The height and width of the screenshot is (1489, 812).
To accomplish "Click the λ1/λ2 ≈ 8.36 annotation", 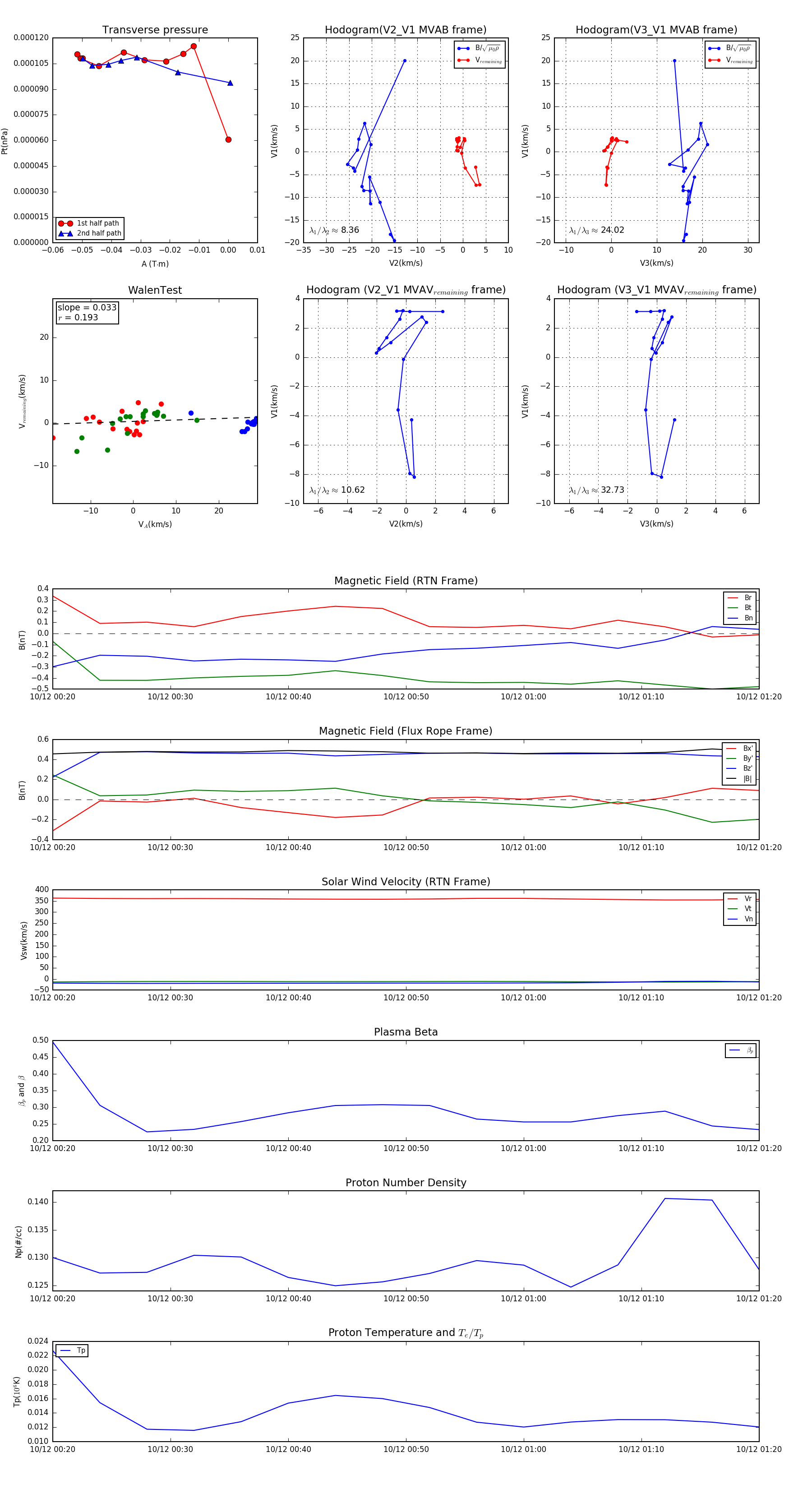I will (x=334, y=230).
